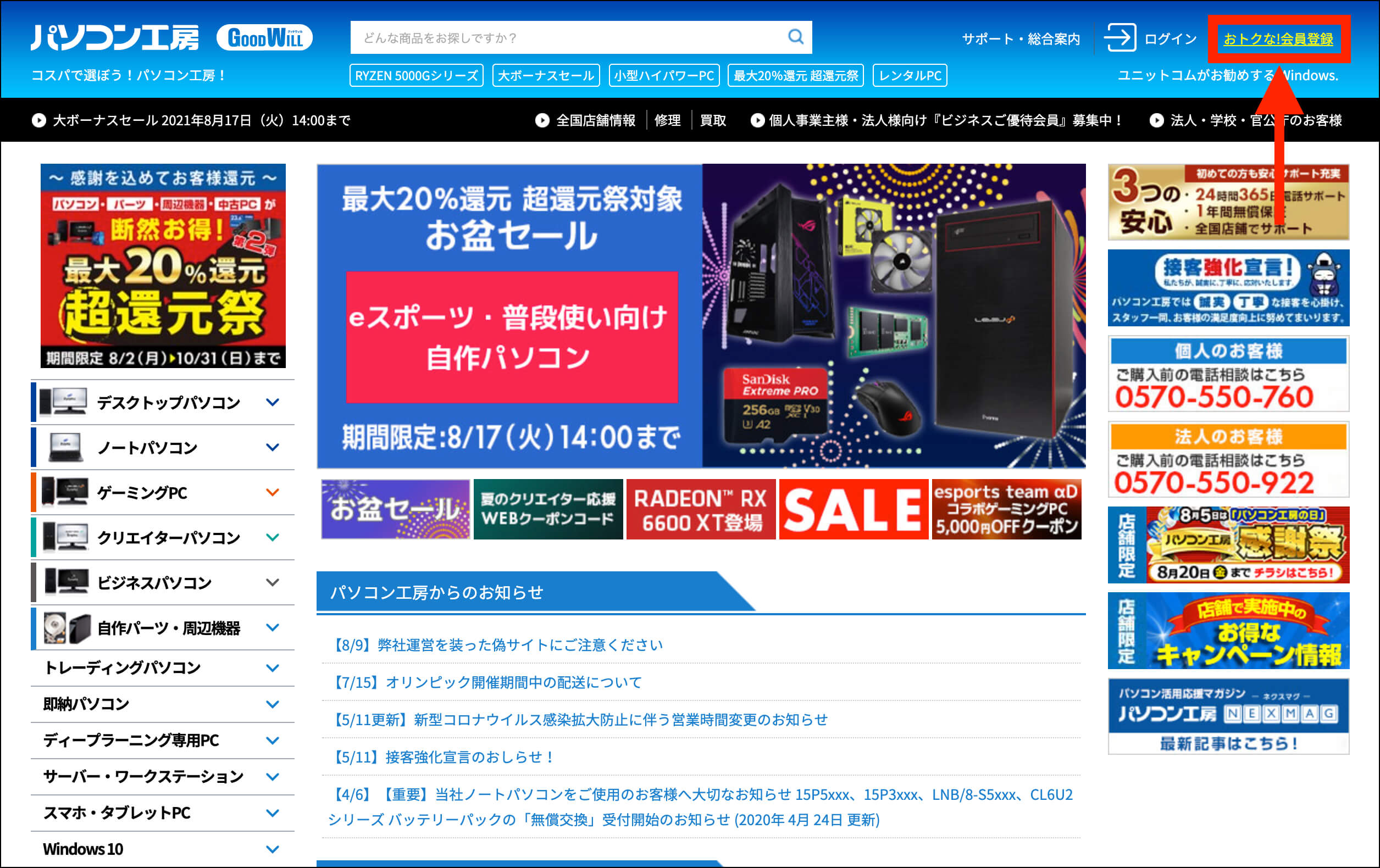Click play icon beside 大ボーナスセール notice
1380x868 pixels.
click(38, 120)
